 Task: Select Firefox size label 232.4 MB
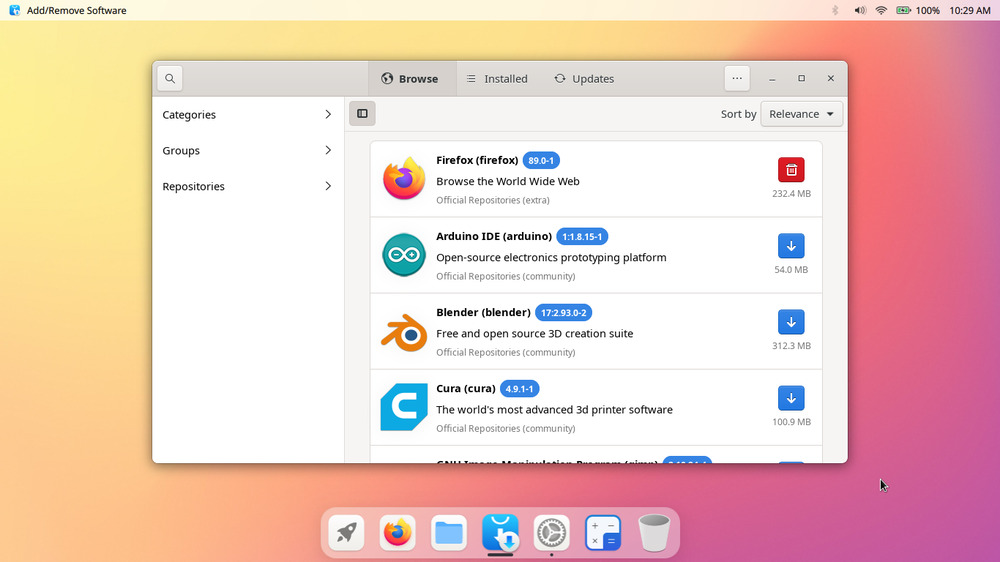pos(791,193)
